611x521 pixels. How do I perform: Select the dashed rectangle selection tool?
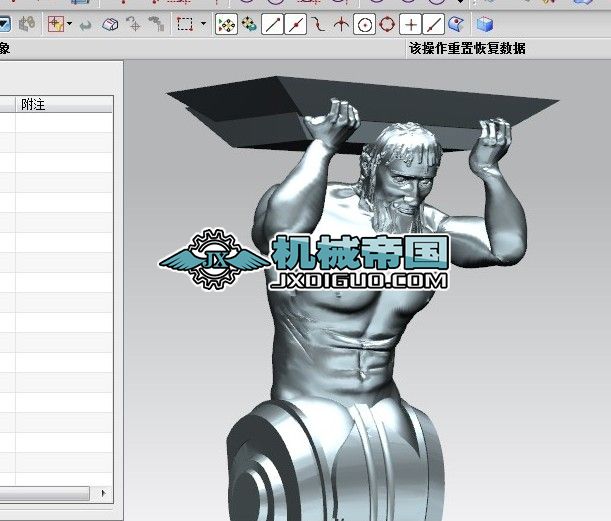(x=185, y=24)
